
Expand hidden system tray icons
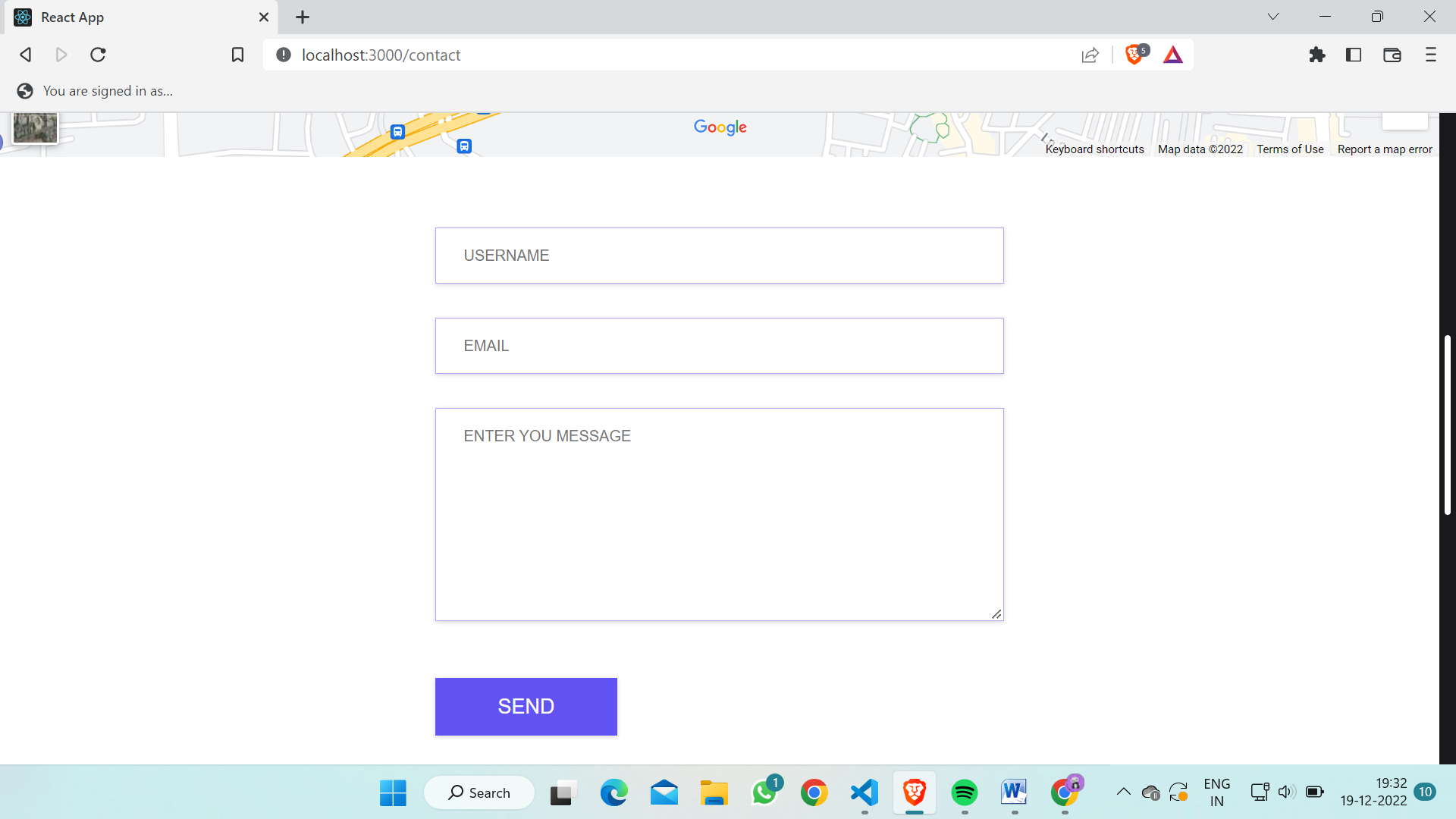click(x=1124, y=792)
